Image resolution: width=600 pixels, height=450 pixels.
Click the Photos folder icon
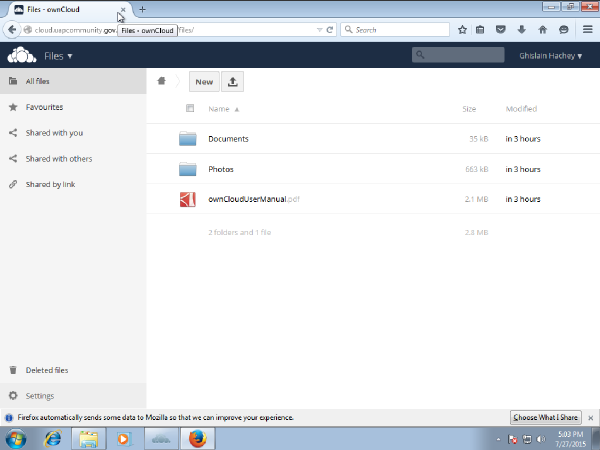[x=188, y=169]
